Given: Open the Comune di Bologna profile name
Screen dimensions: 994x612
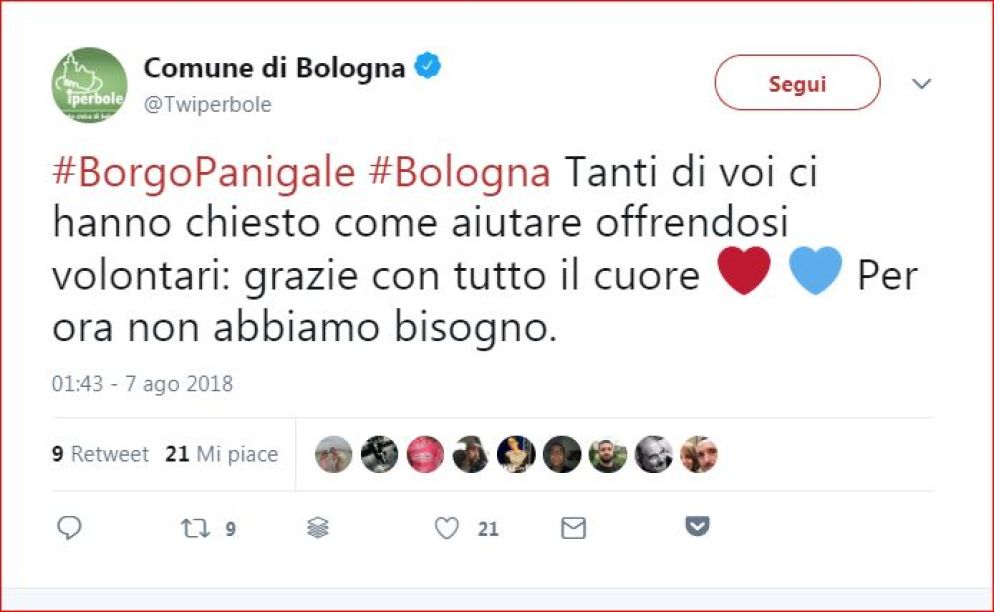Looking at the screenshot, I should 274,68.
